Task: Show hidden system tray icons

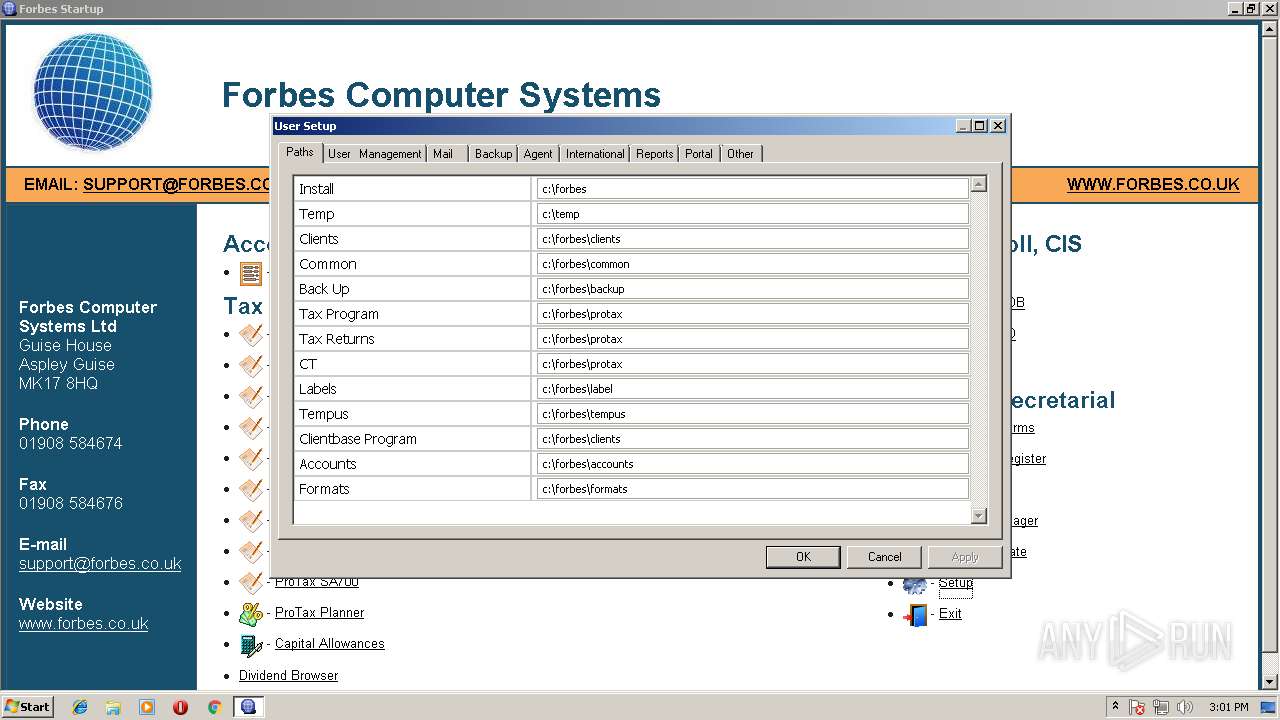Action: 1115,707
